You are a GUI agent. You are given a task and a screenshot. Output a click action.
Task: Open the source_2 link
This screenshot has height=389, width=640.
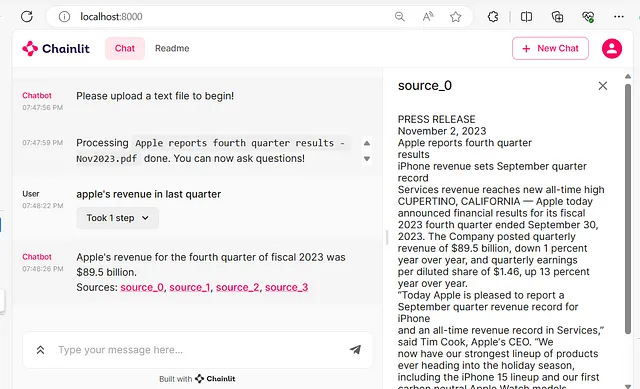[238, 287]
